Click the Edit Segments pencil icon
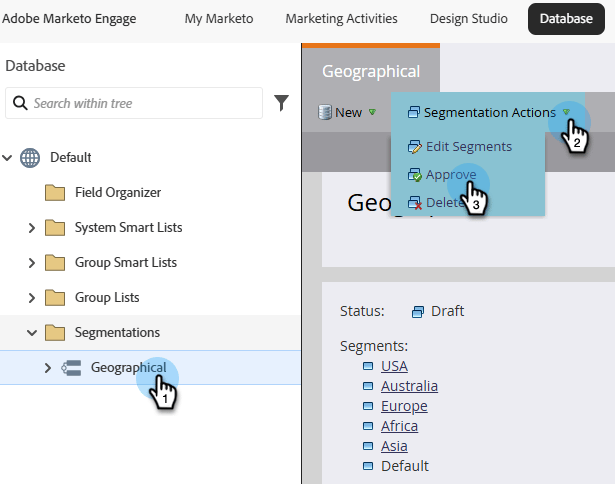Image resolution: width=615 pixels, height=485 pixels. click(x=415, y=147)
